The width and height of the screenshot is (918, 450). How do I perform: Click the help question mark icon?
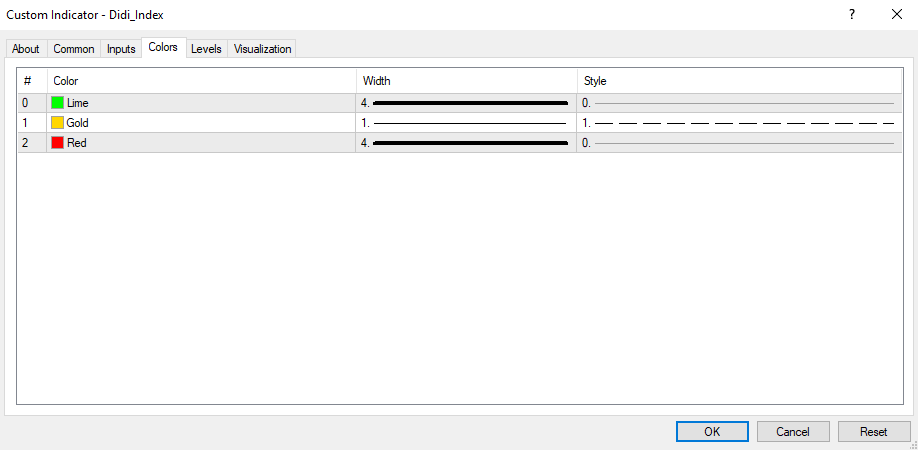click(852, 15)
